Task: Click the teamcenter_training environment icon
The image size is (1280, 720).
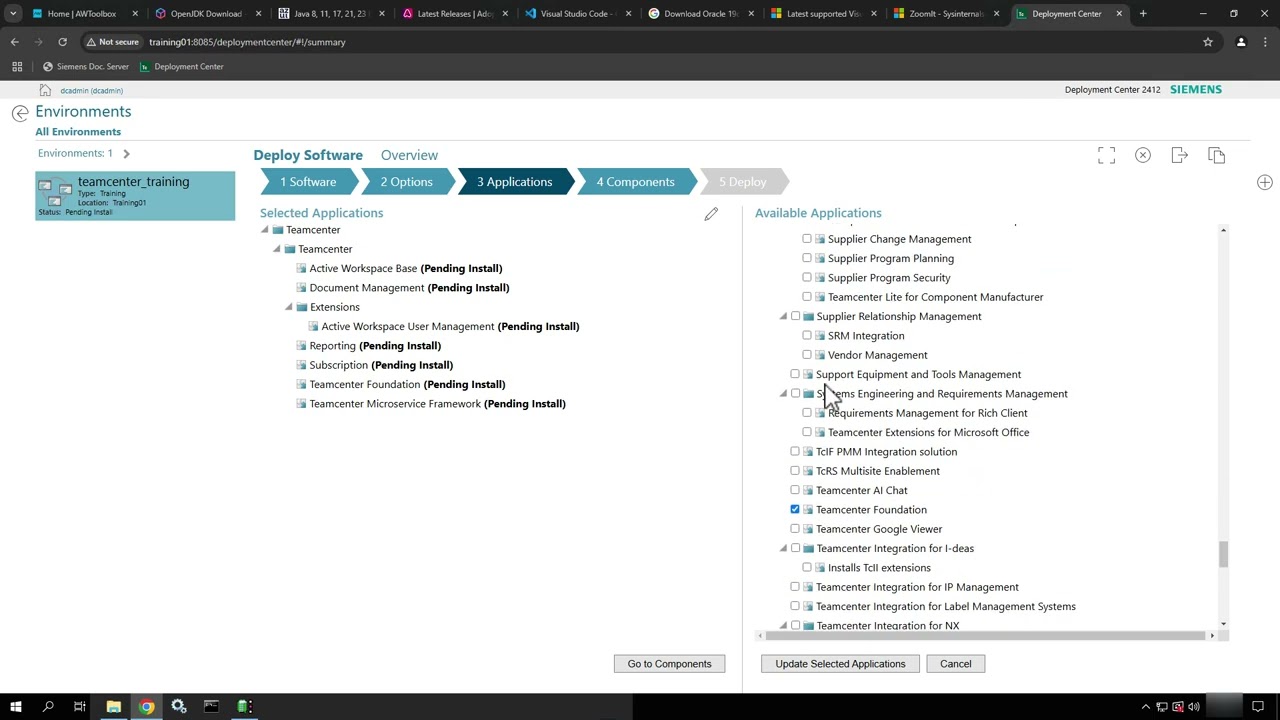Action: [55, 194]
